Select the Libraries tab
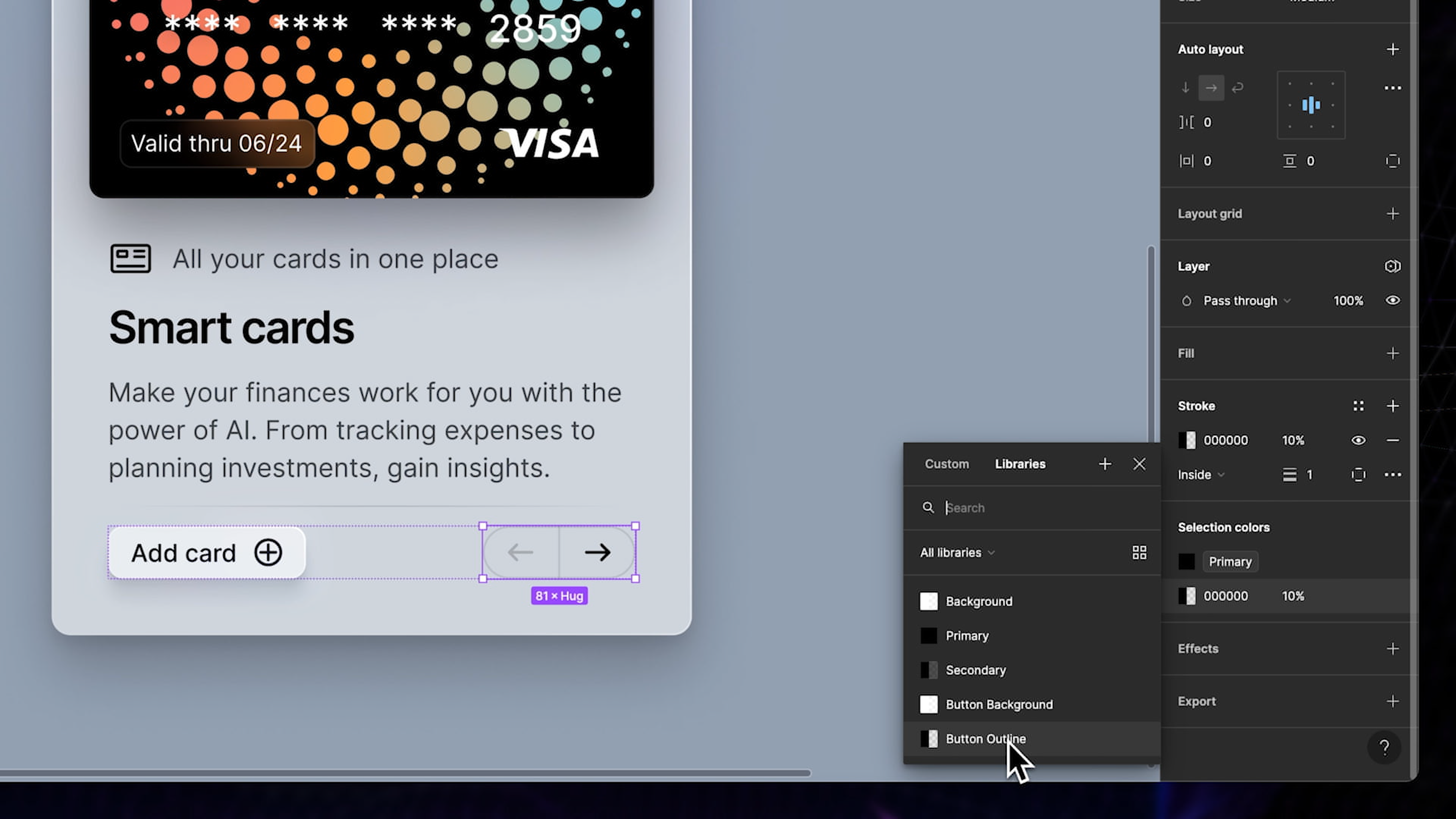This screenshot has width=1456, height=819. click(1020, 463)
